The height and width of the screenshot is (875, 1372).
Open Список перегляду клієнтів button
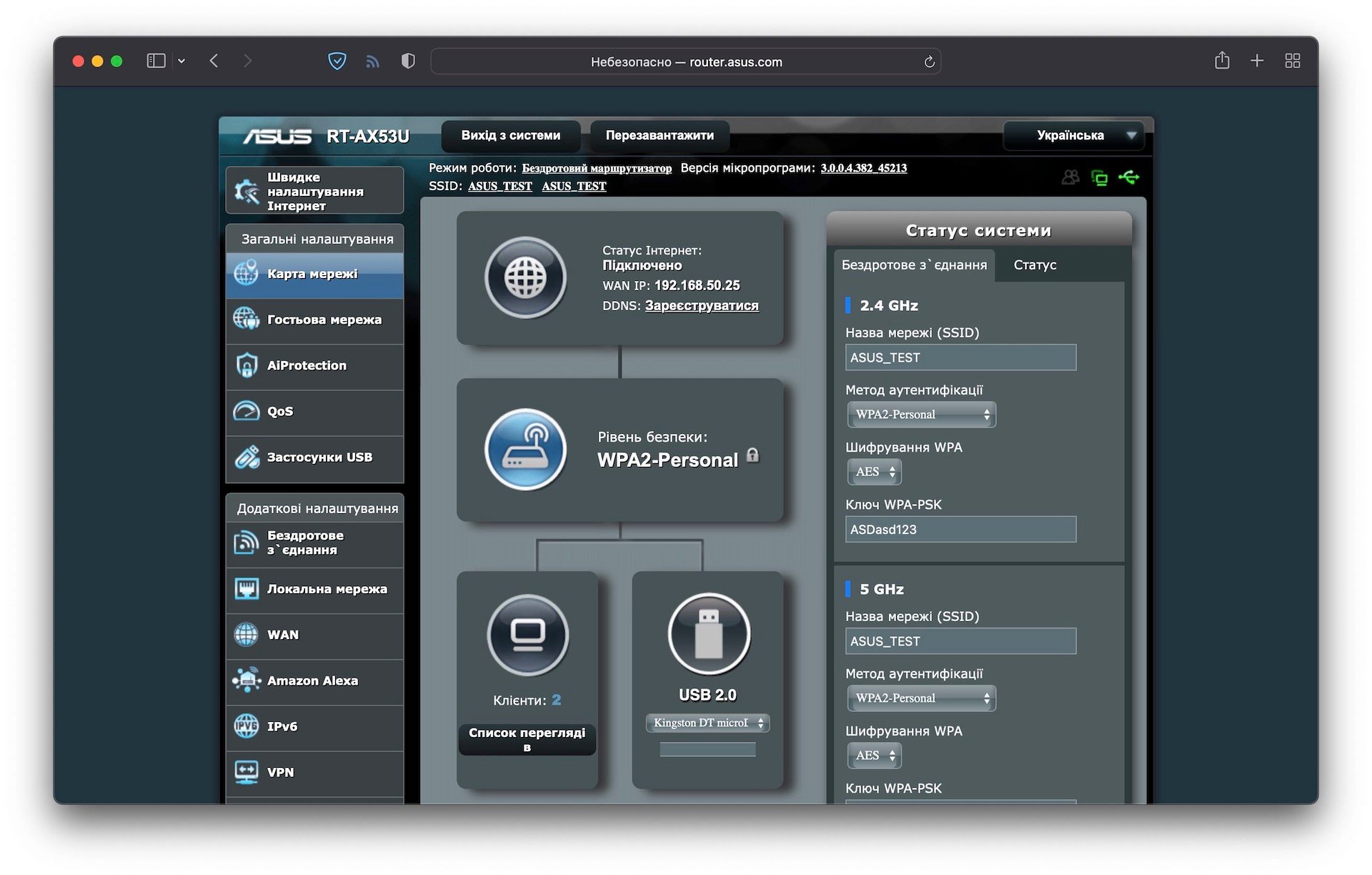click(527, 739)
